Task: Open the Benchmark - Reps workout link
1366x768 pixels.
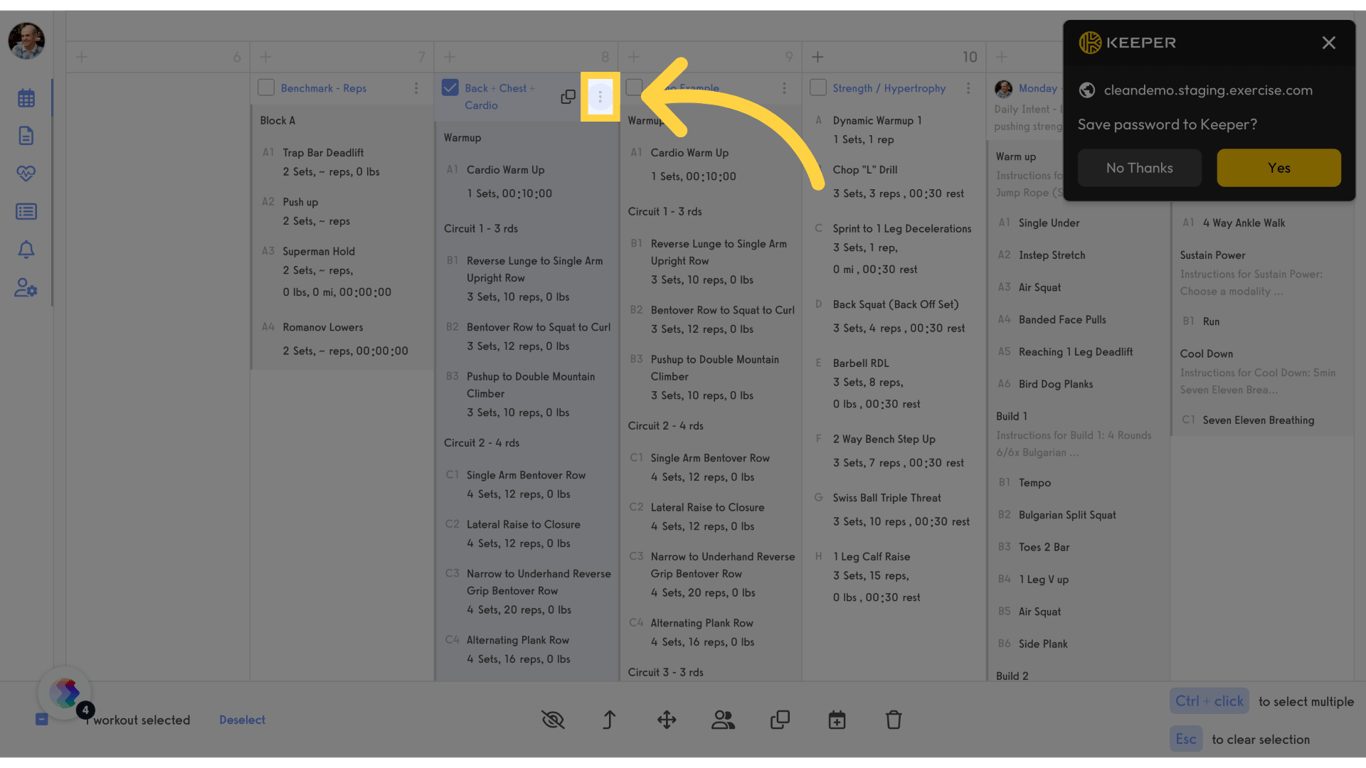Action: pos(323,88)
